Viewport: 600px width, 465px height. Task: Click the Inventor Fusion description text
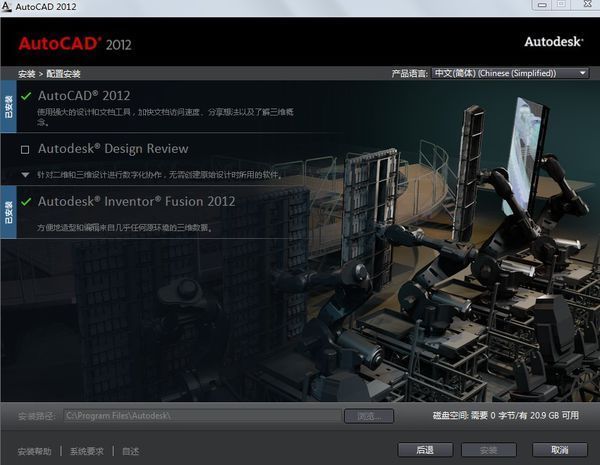(x=125, y=228)
